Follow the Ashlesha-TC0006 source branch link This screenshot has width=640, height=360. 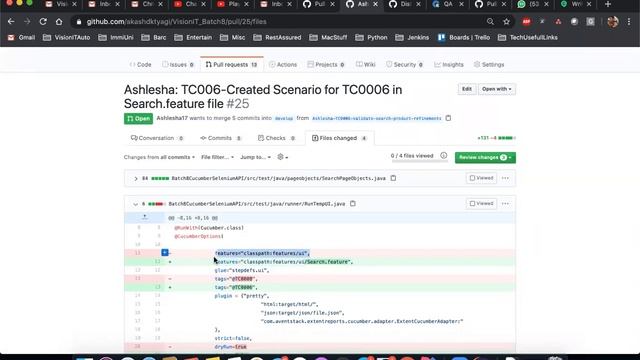376,118
